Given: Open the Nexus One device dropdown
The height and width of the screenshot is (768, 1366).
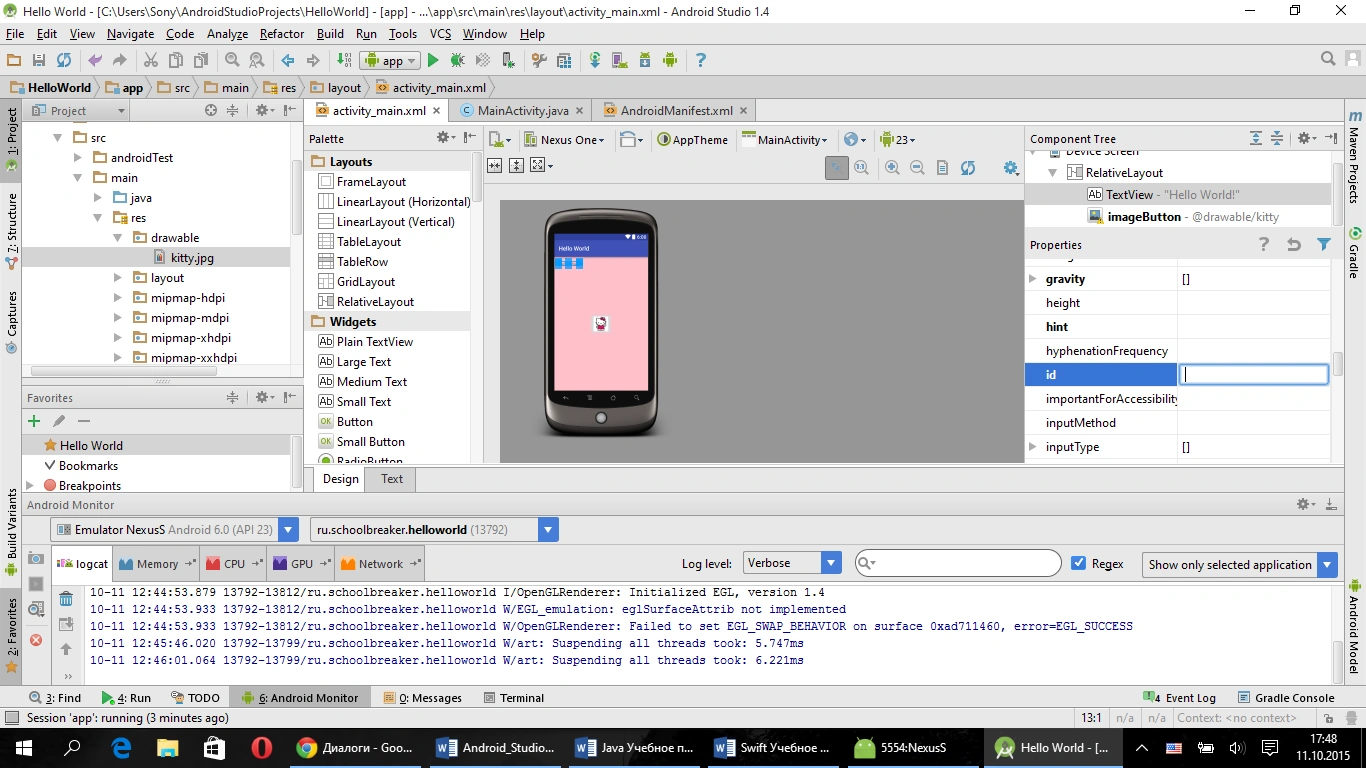Looking at the screenshot, I should [x=565, y=140].
